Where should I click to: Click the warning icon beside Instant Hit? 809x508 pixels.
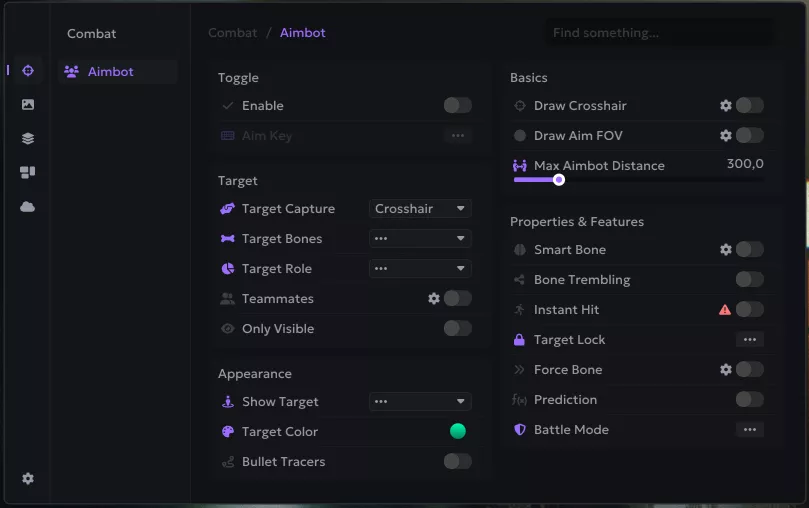(725, 310)
